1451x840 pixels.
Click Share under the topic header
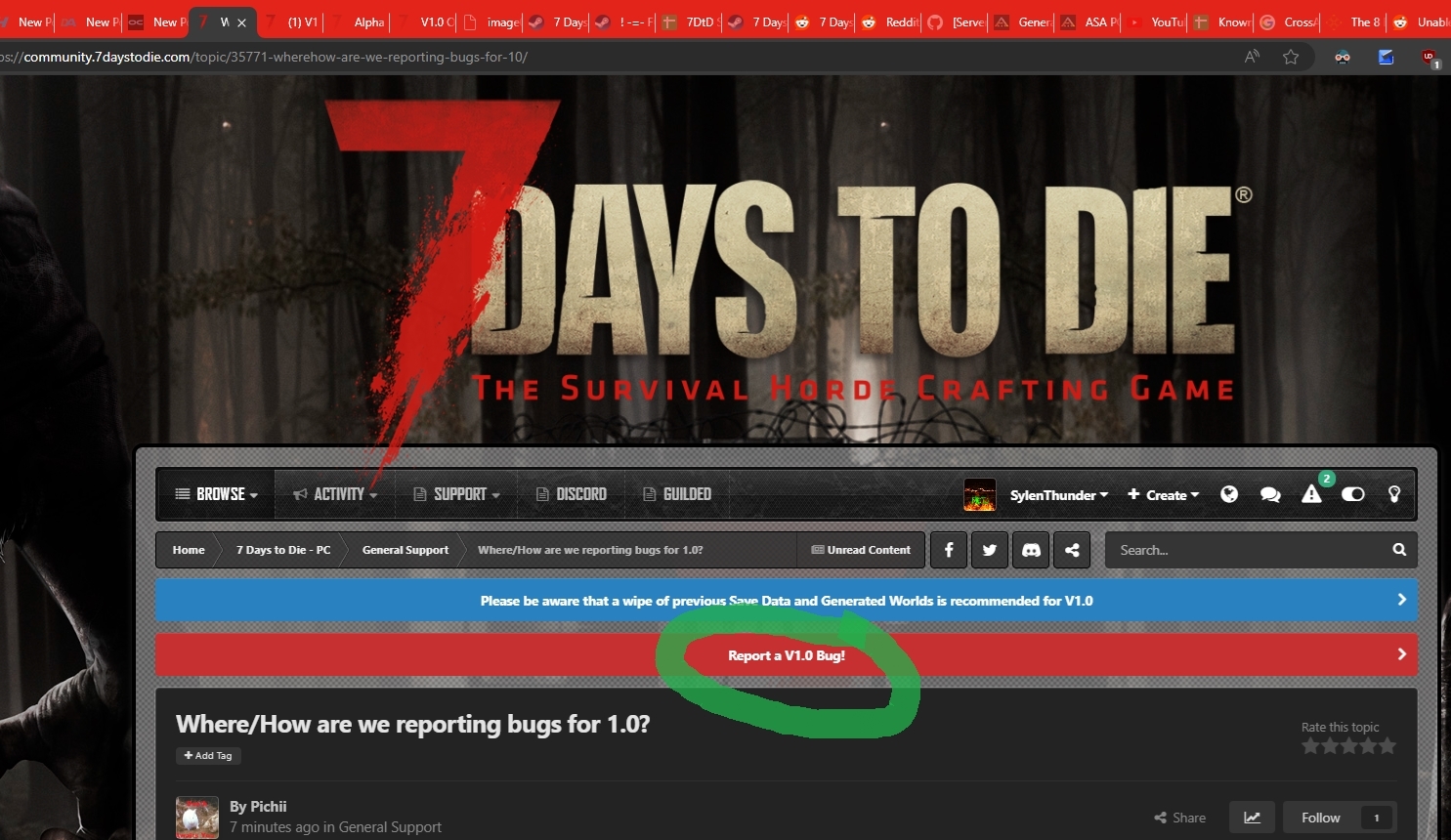(x=1179, y=818)
